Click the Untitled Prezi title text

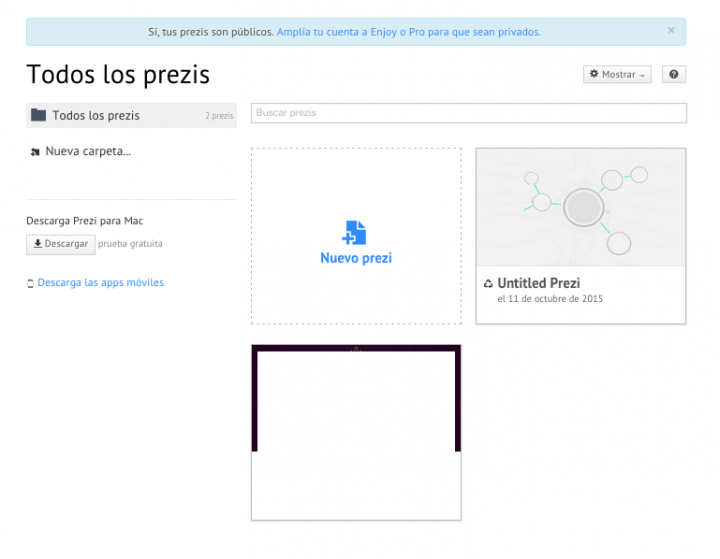(538, 283)
